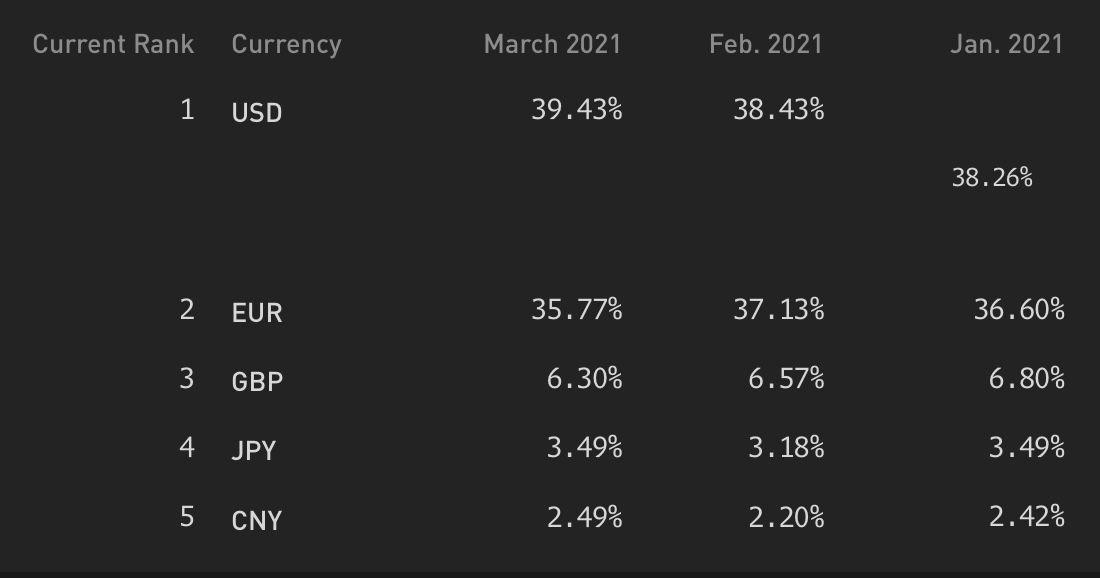Select the 38.26% Jan. 2021 value

[x=992, y=177]
